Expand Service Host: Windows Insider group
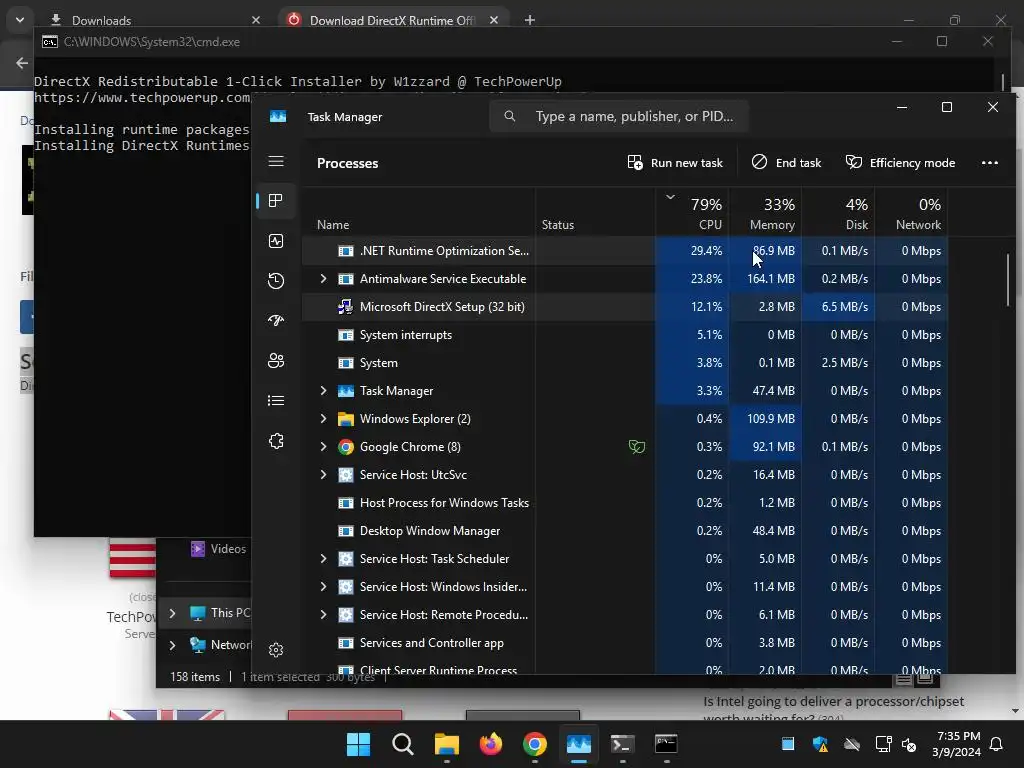1024x768 pixels. [x=323, y=586]
